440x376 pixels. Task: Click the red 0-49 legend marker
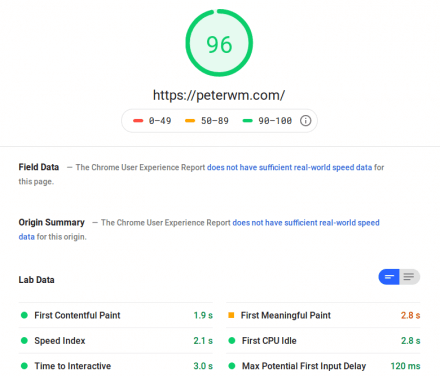tap(138, 121)
